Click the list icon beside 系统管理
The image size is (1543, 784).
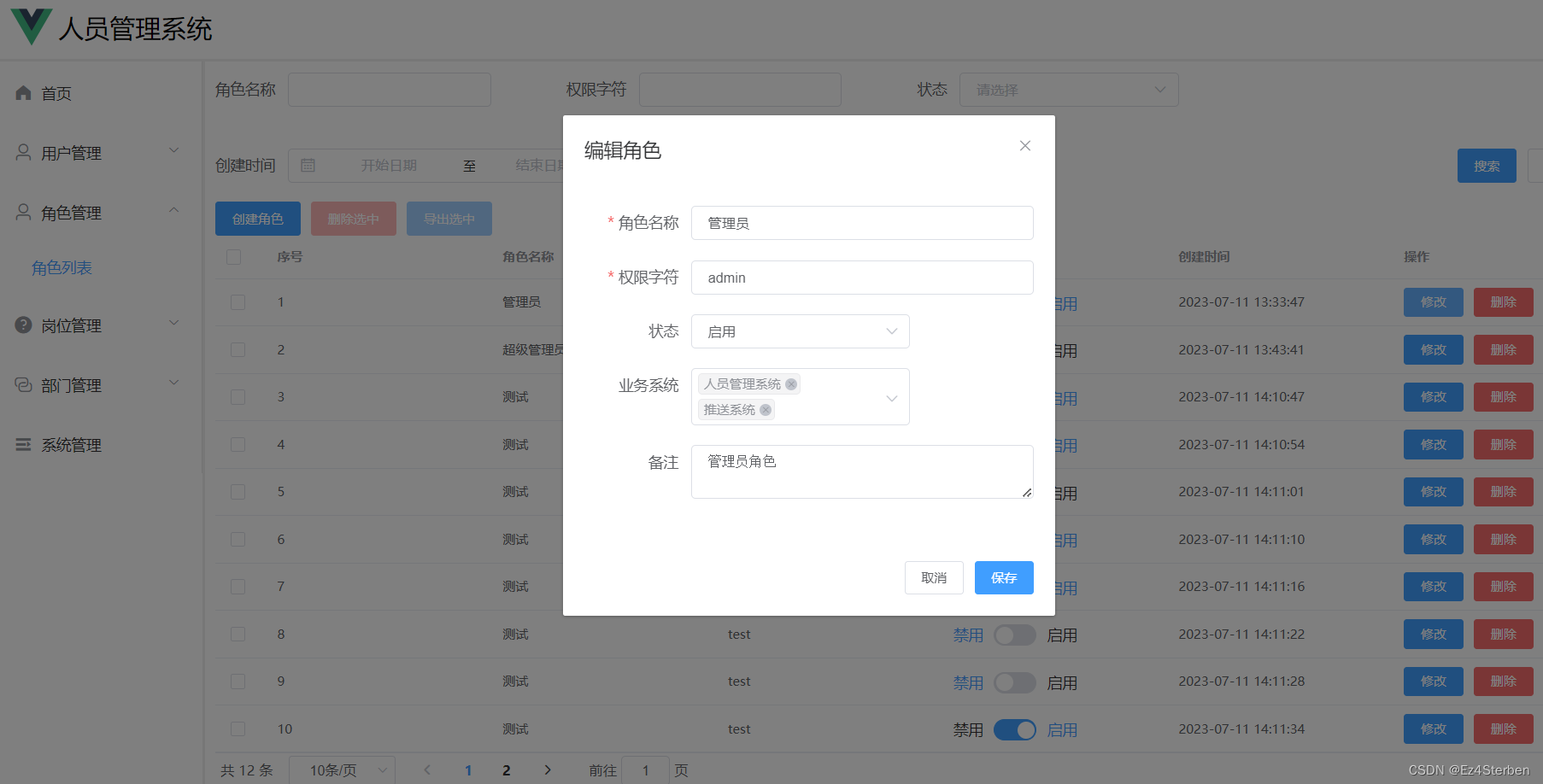pos(23,444)
